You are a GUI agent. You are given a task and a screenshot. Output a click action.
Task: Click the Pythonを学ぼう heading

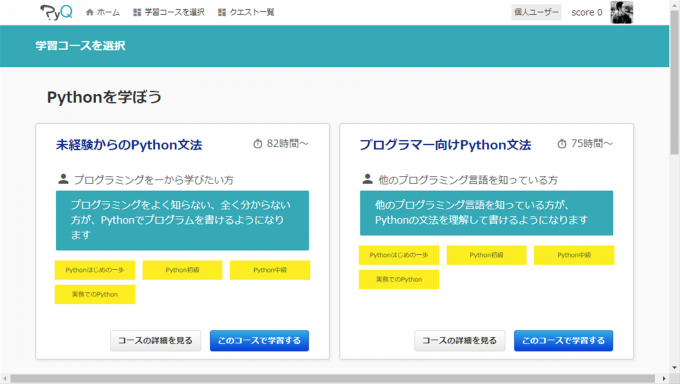click(x=104, y=97)
